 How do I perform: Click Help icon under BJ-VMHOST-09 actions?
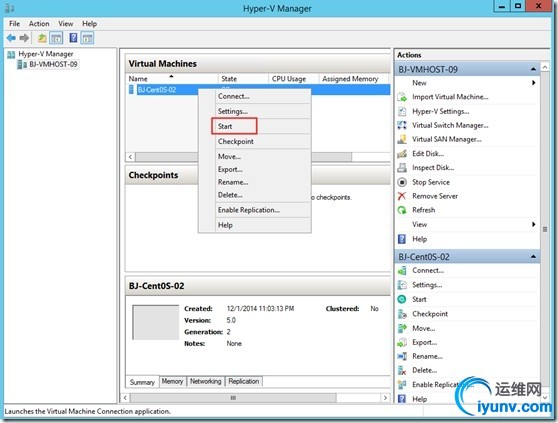[x=402, y=239]
